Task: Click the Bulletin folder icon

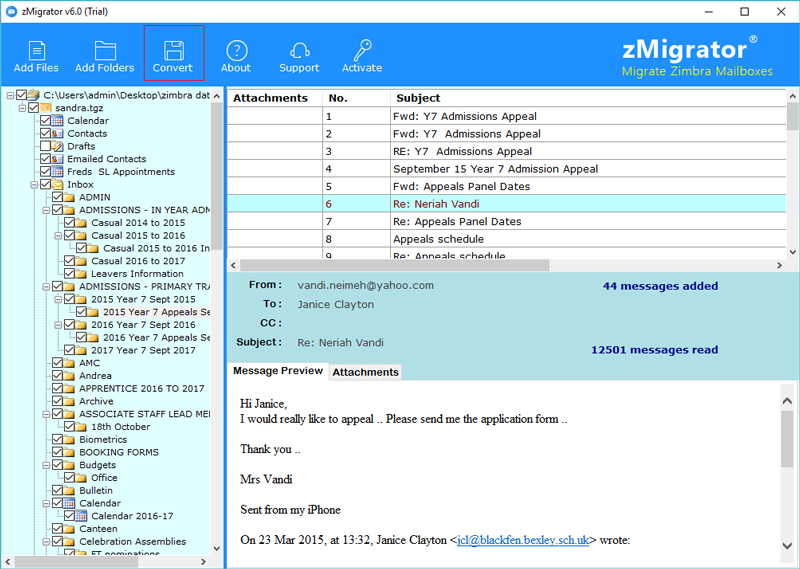Action: click(69, 490)
